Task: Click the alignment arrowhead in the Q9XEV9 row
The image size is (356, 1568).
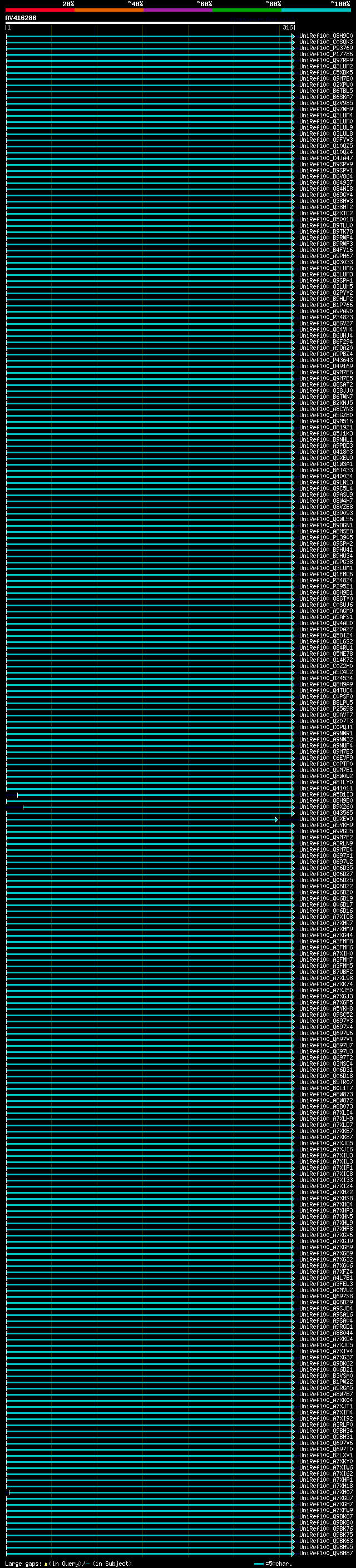Action: point(276,819)
